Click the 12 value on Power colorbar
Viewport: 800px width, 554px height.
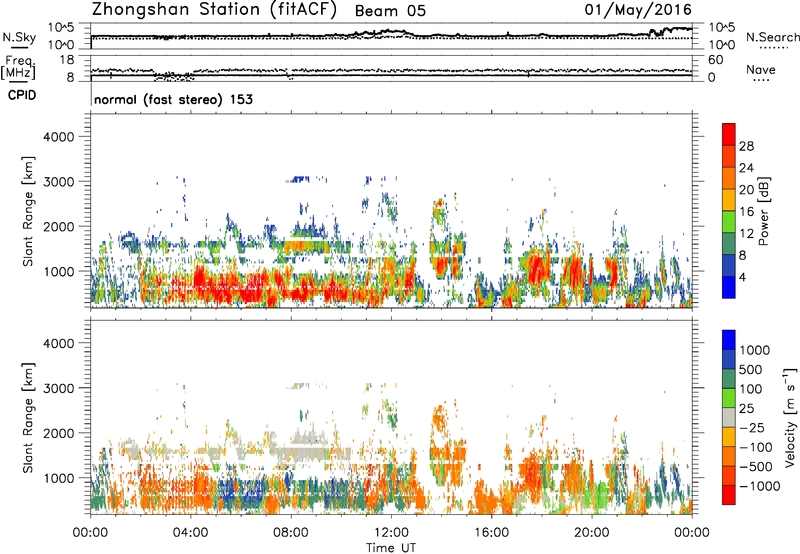click(746, 234)
